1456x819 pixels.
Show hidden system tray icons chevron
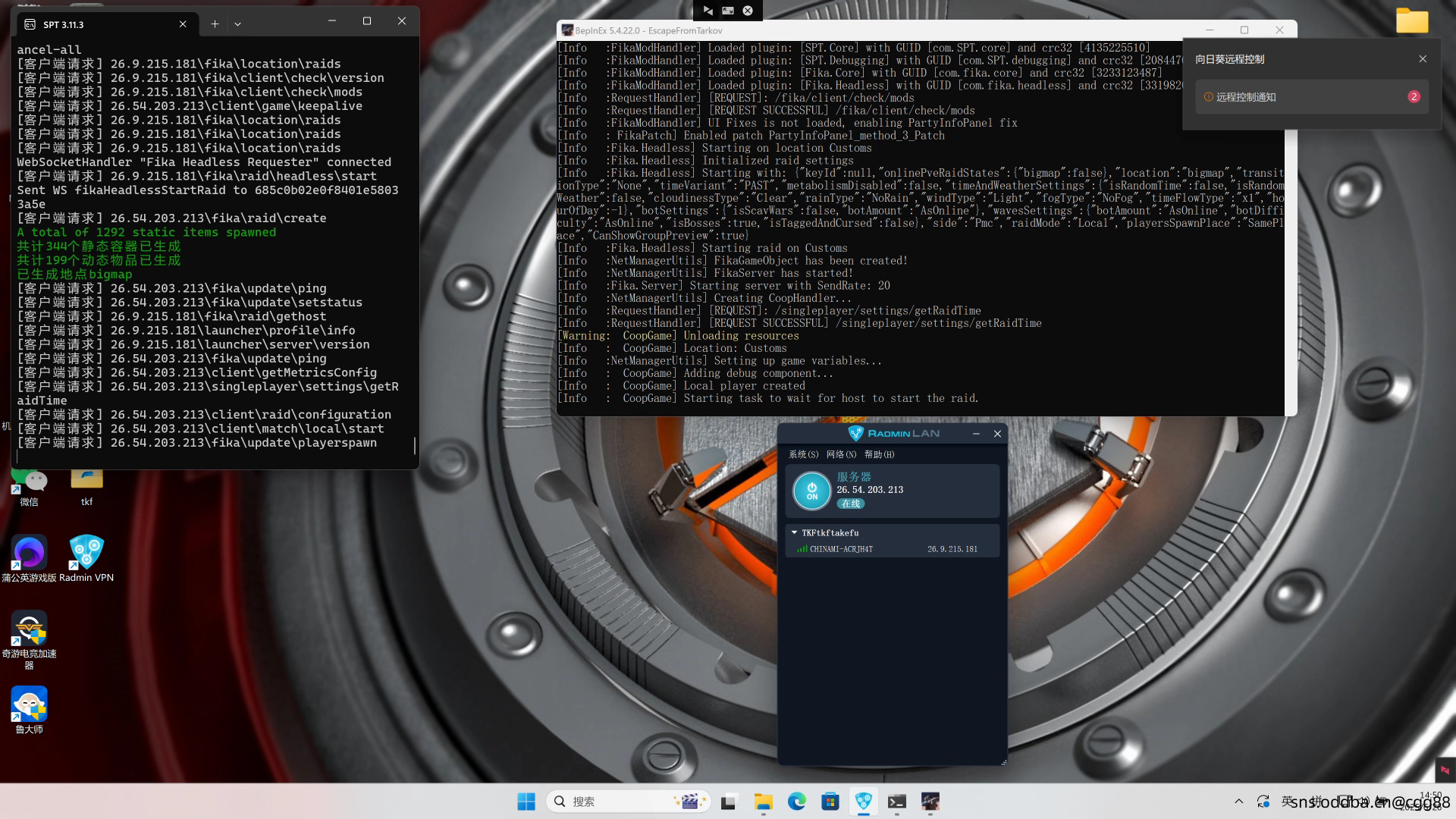click(x=1239, y=802)
